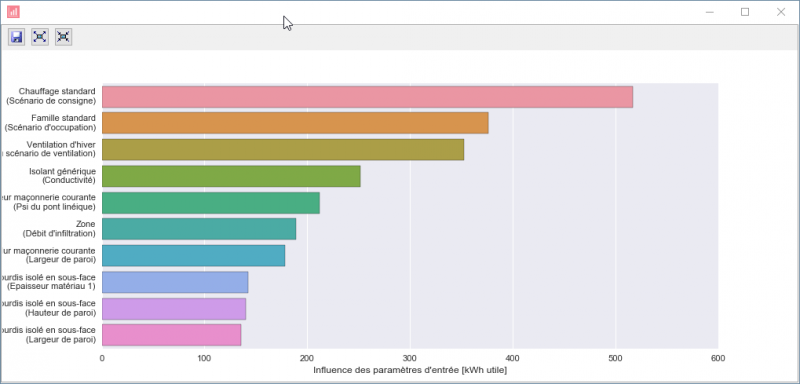Click the x-axis tick label 600

[718, 359]
